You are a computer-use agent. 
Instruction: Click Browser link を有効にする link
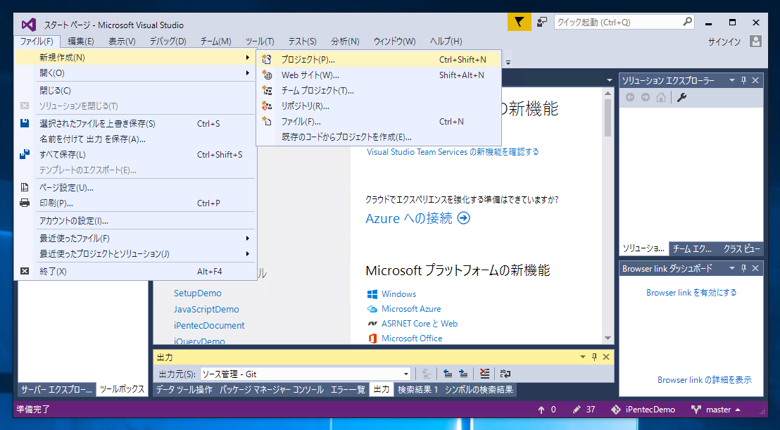691,293
